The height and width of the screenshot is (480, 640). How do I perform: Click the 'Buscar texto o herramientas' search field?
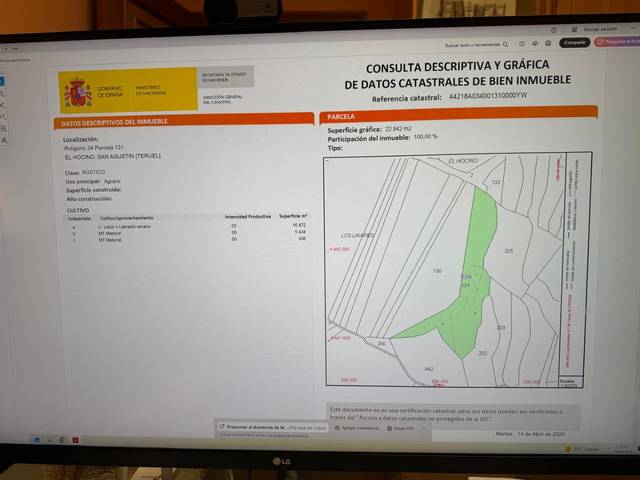click(472, 44)
